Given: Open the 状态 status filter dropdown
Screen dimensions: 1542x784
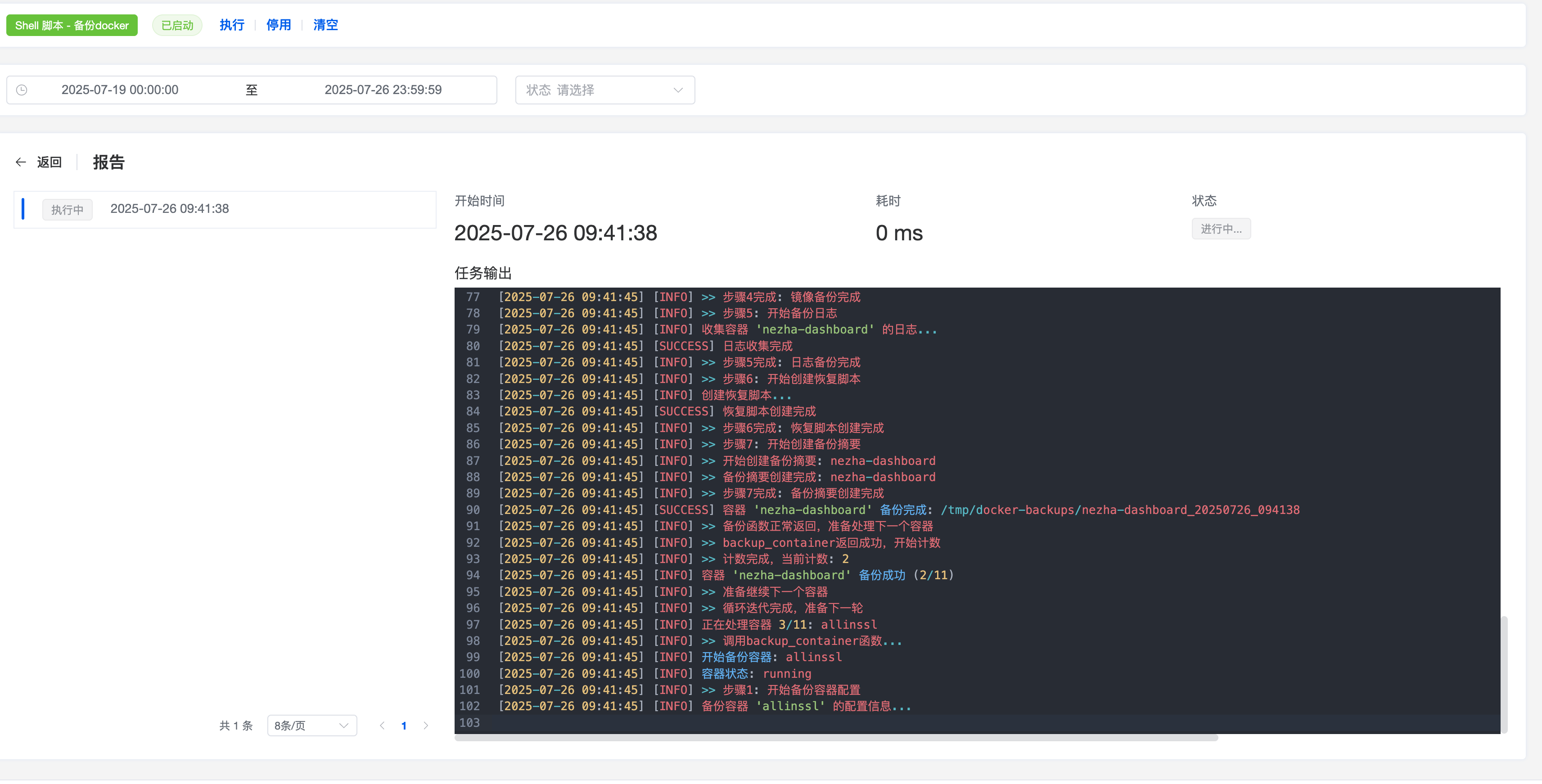Looking at the screenshot, I should pyautogui.click(x=604, y=90).
